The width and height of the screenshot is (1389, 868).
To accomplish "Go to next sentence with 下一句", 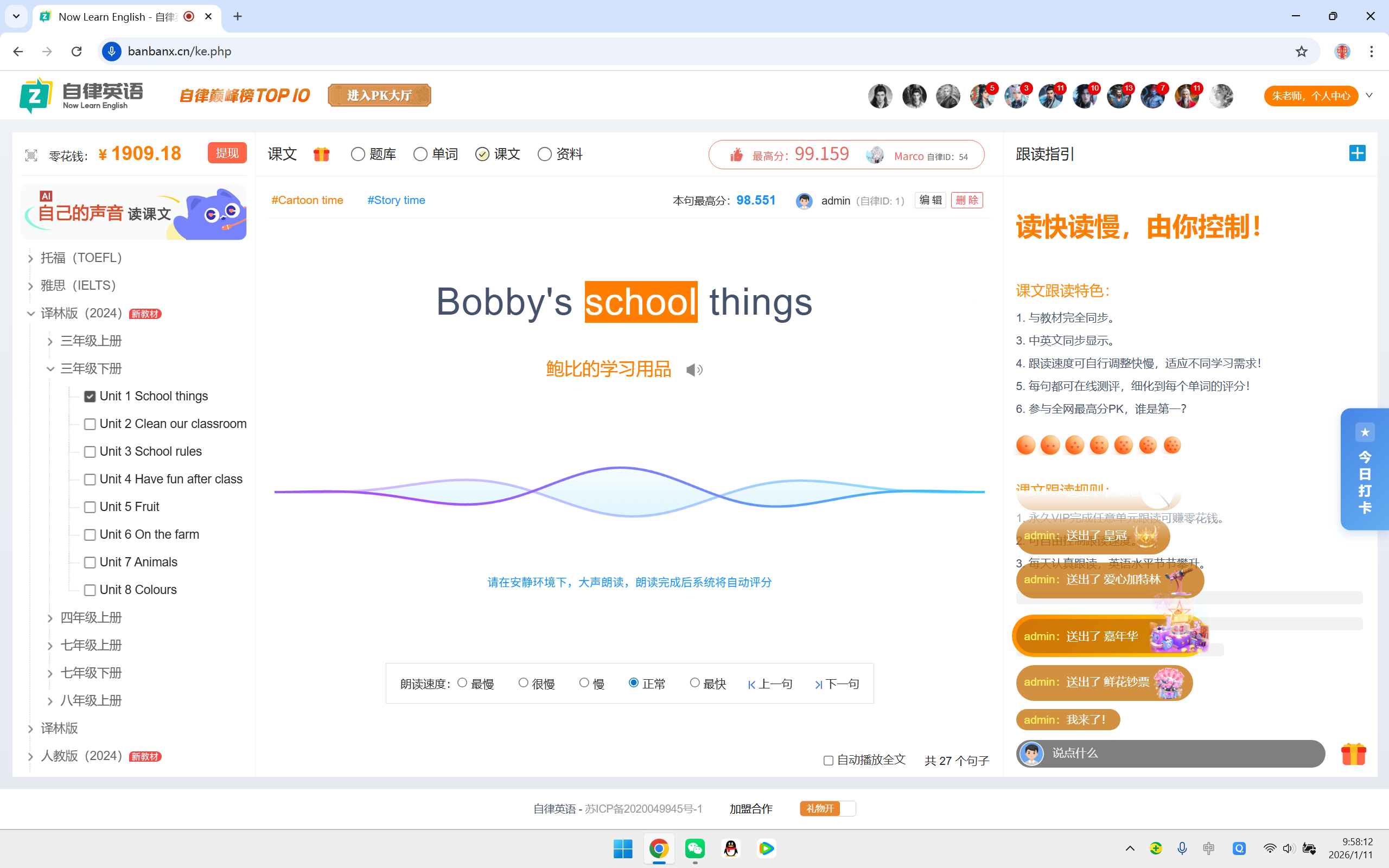I will click(x=837, y=684).
